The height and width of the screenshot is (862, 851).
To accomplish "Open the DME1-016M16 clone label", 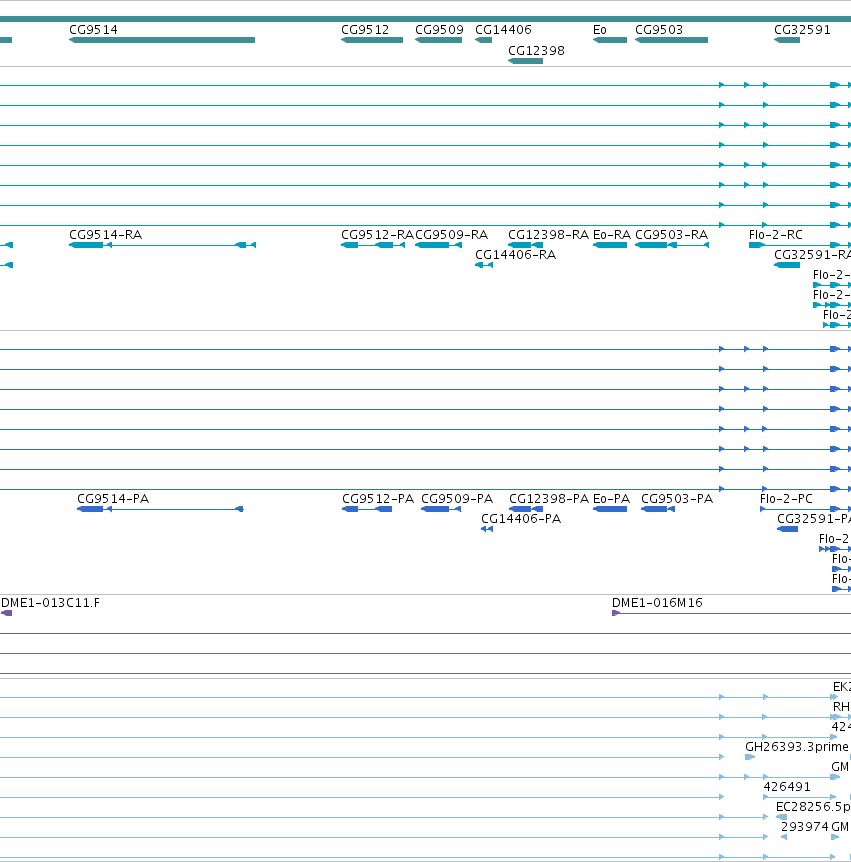I will [657, 603].
